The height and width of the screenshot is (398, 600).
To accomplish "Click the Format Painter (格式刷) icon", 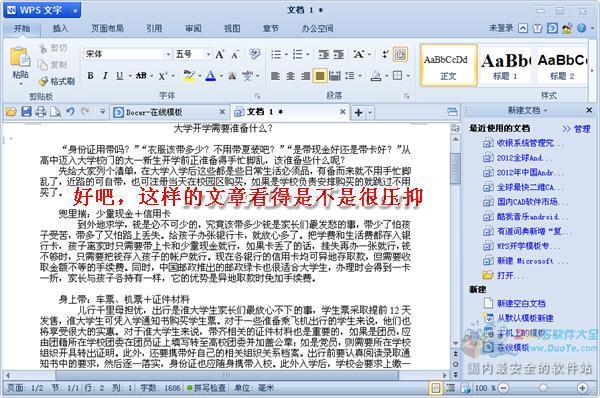I will pos(57,81).
